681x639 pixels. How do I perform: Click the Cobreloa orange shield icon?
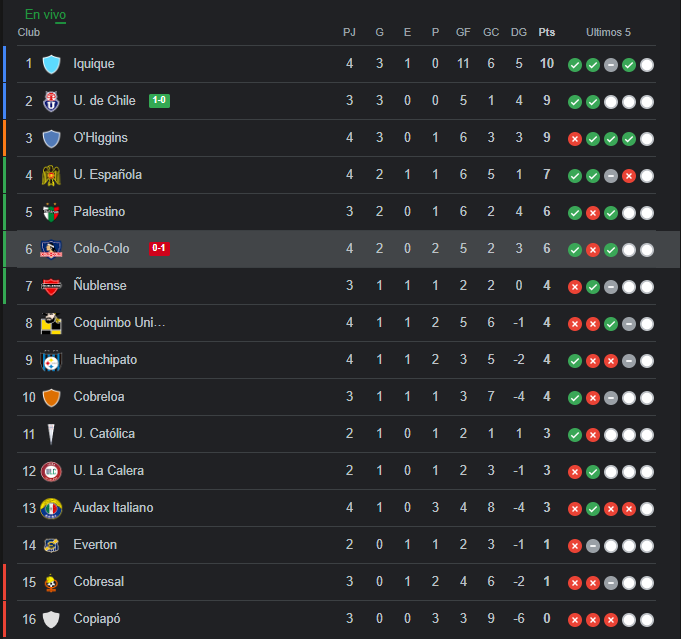tap(51, 397)
